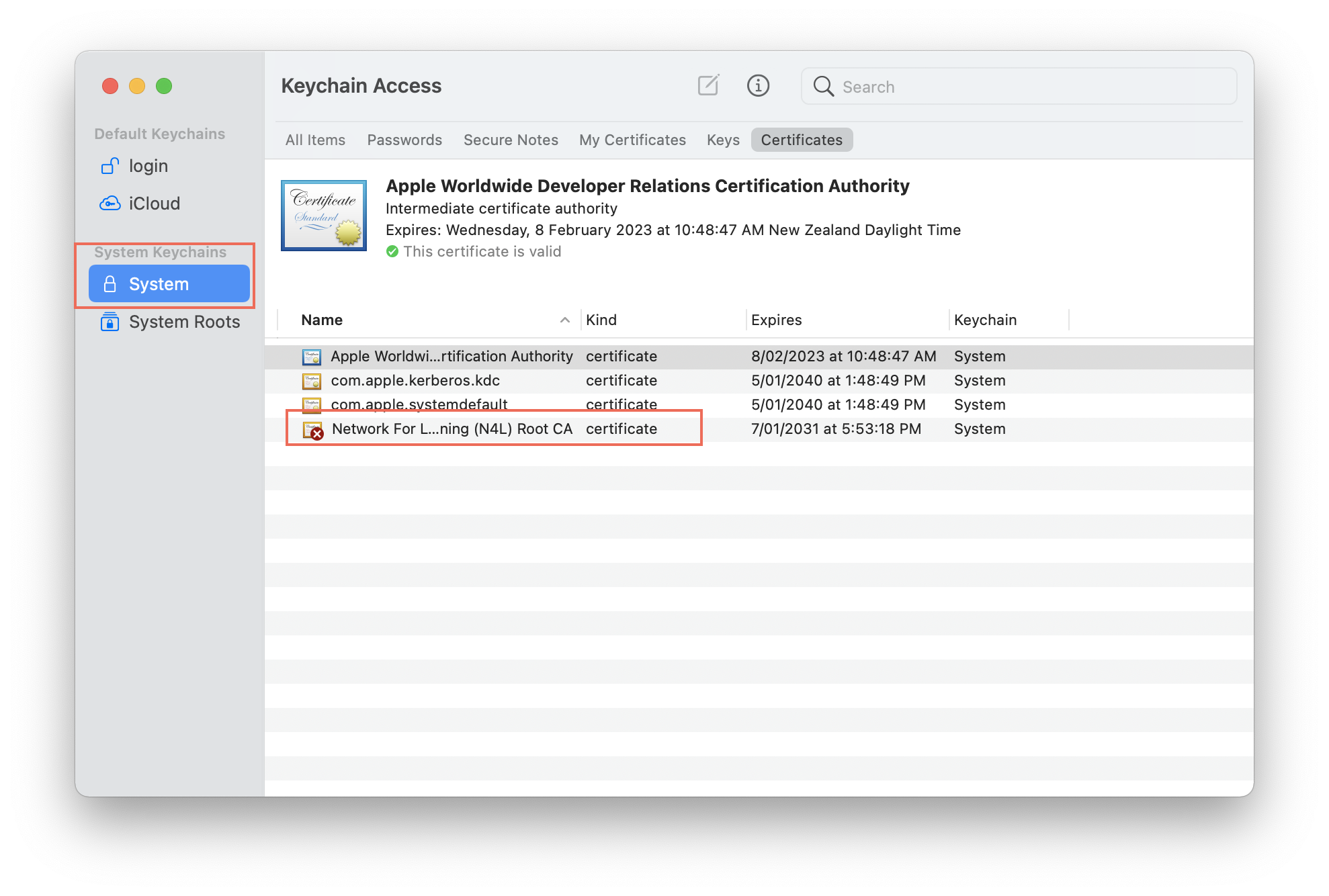The height and width of the screenshot is (896, 1329).
Task: Click the certificate title heading text
Action: coord(648,186)
